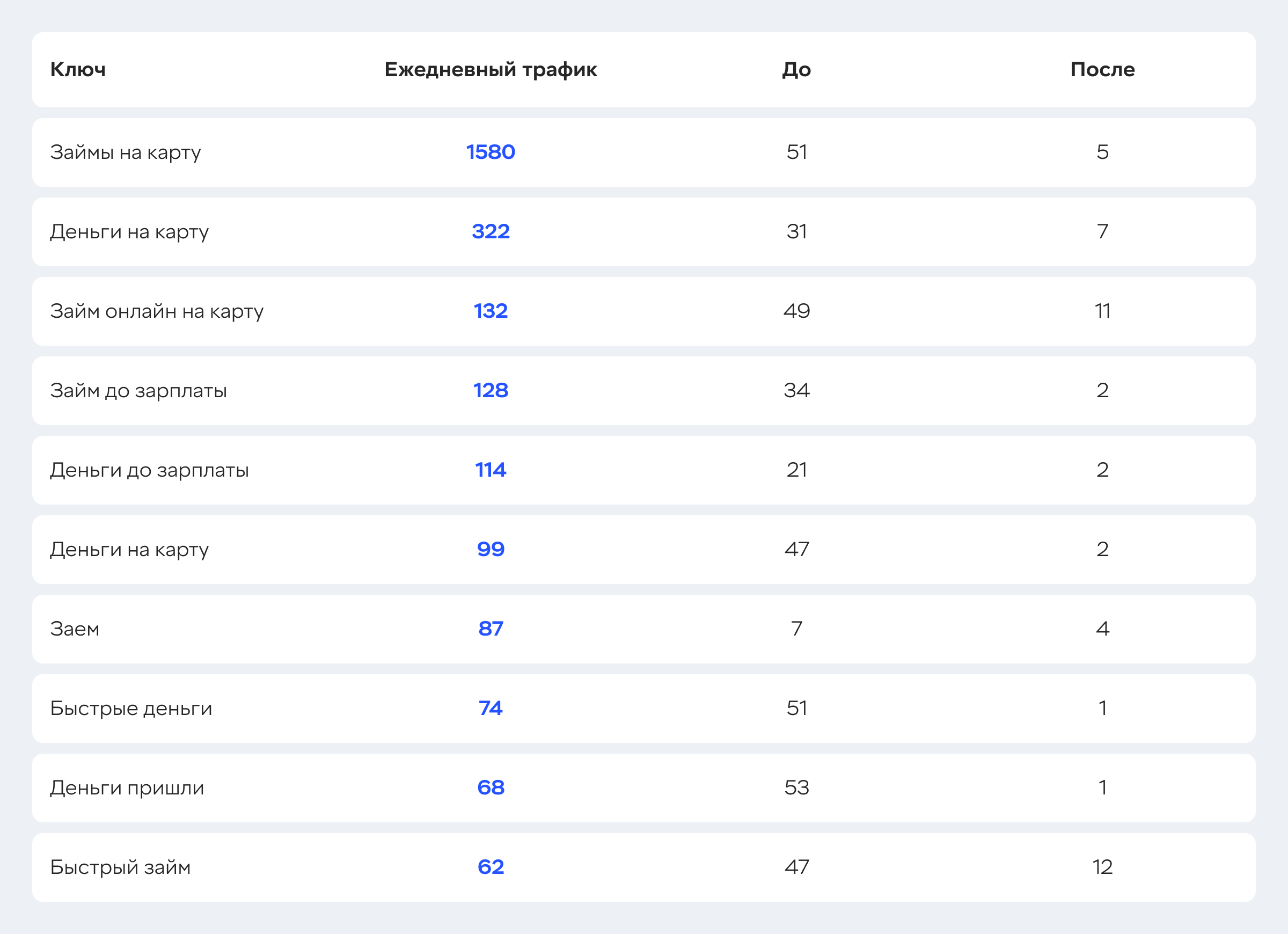Click the 114 traffic number

coord(491,470)
